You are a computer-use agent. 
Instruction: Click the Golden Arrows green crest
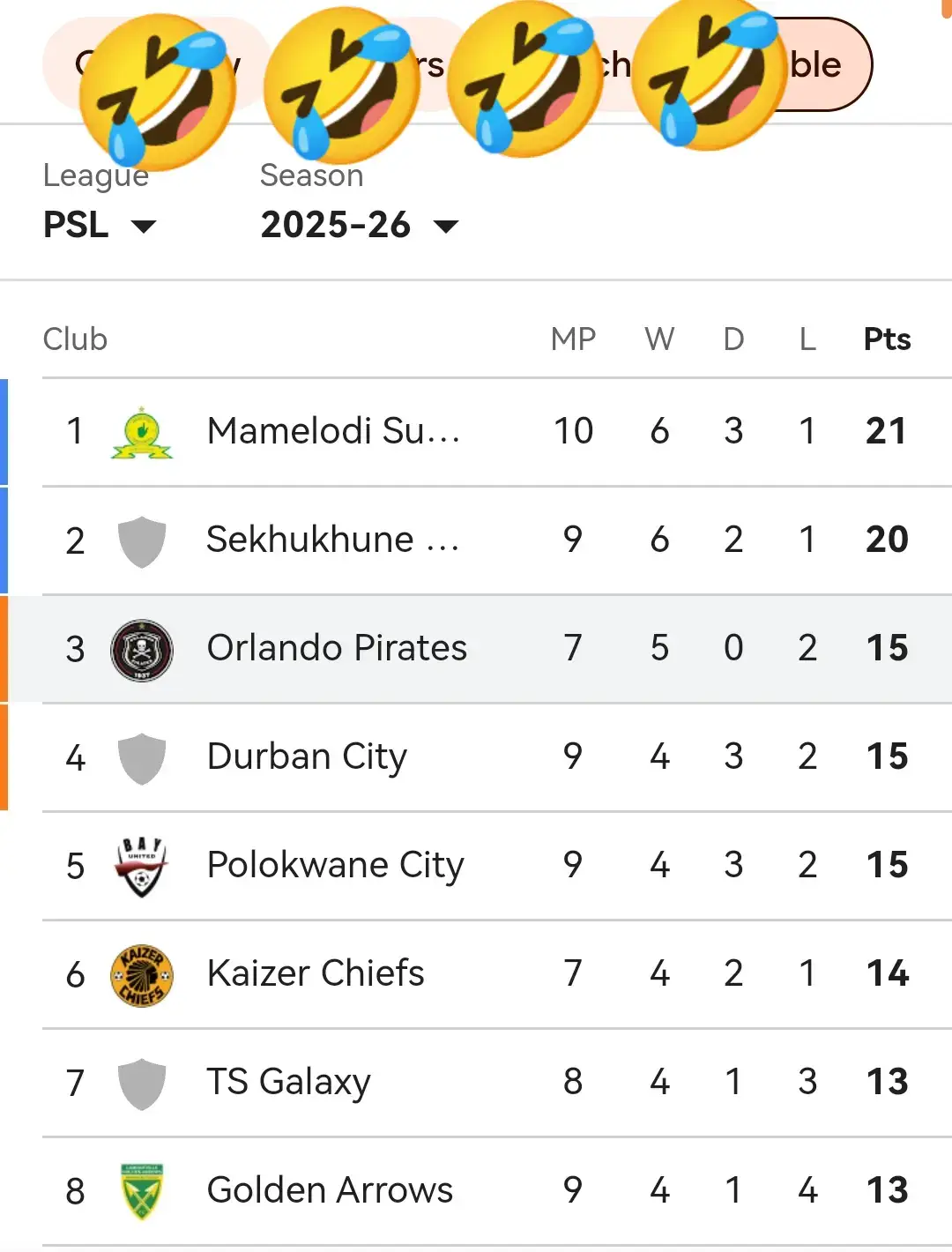coord(141,1191)
